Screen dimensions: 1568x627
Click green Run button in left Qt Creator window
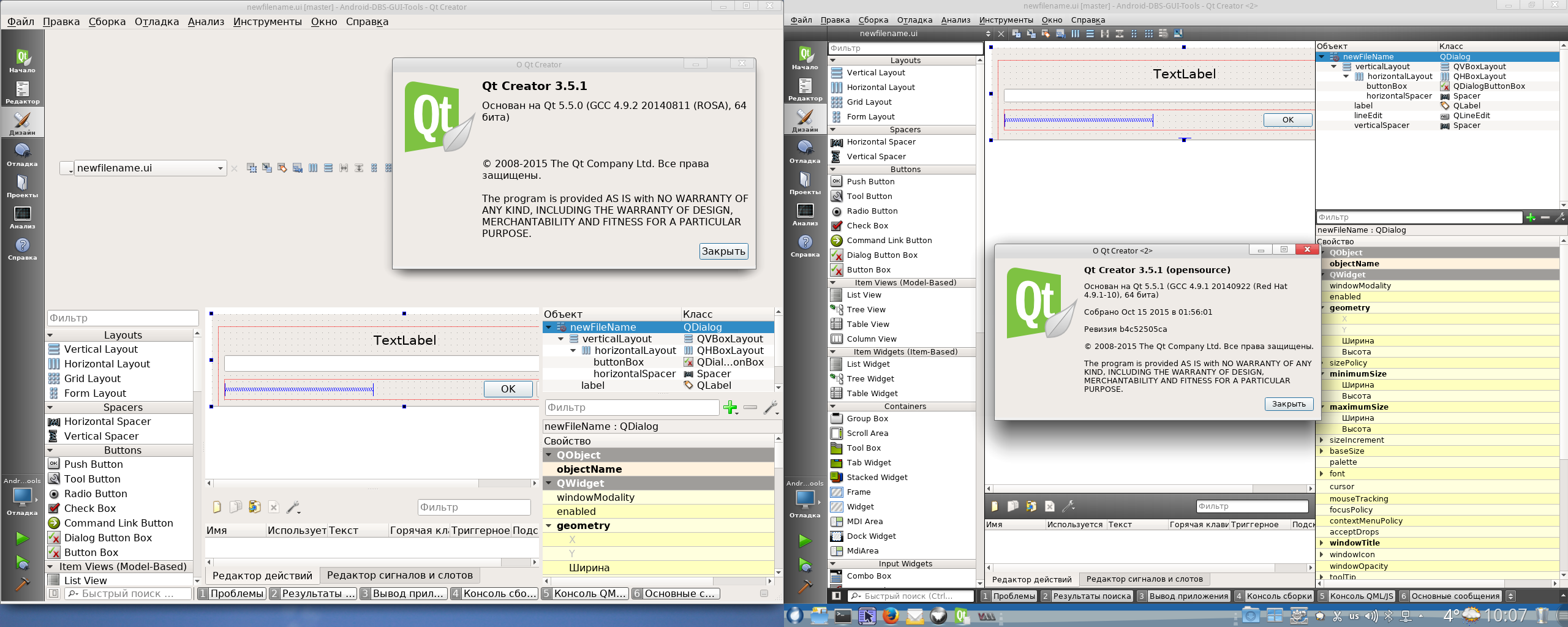pos(22,538)
